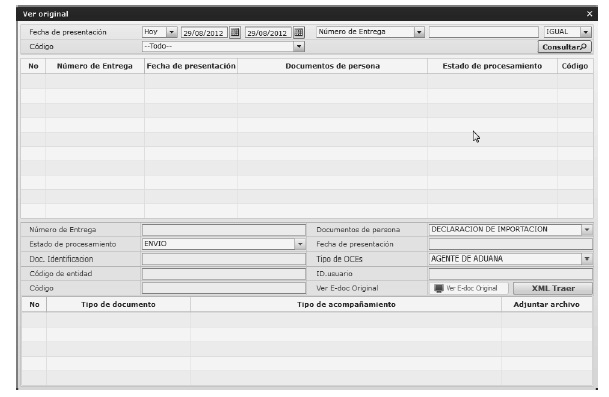Click the Tipo de acompañamiento column header
Viewport: 609px width, 397px height.
pyautogui.click(x=346, y=305)
